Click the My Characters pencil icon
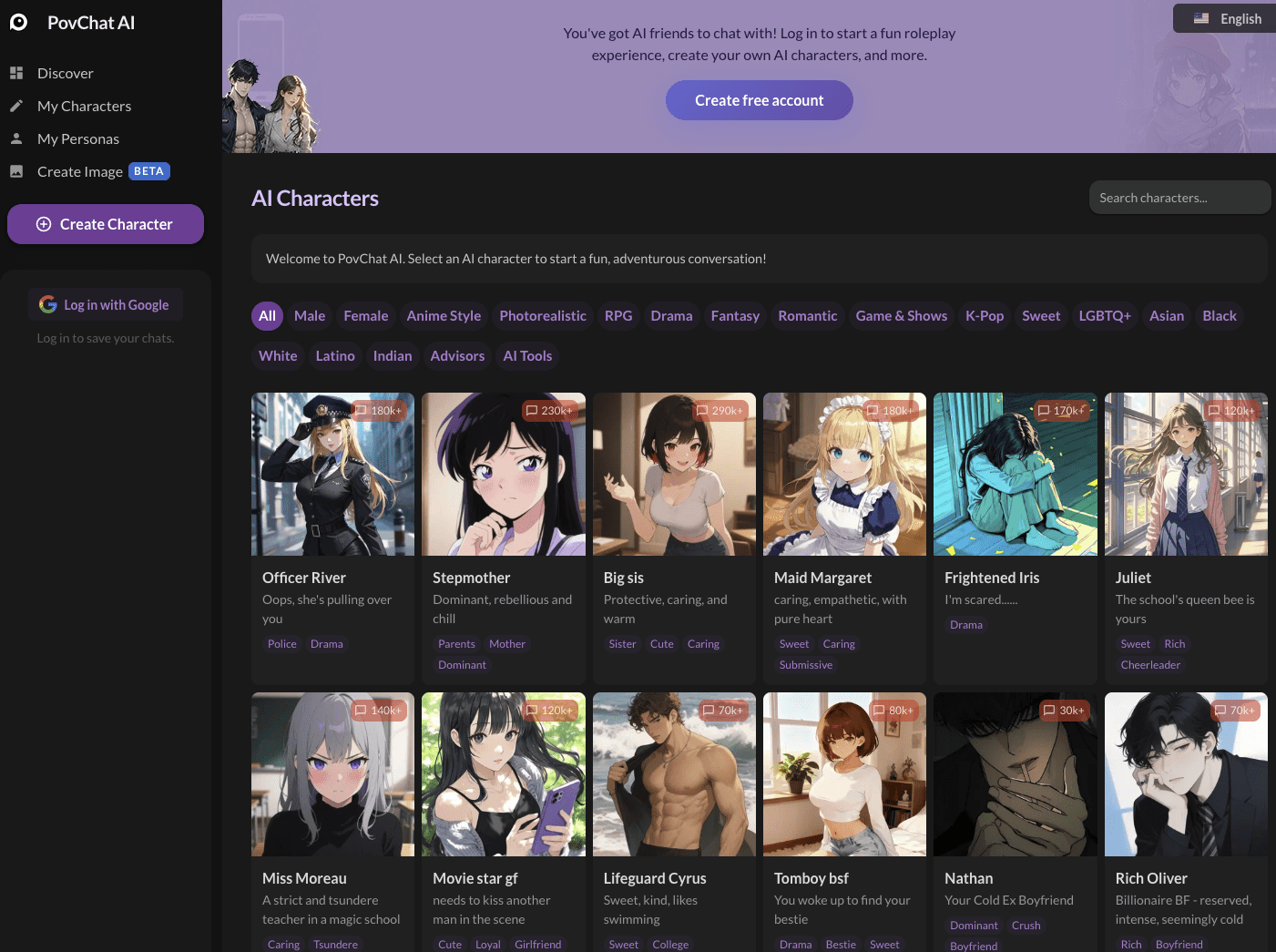 tap(16, 106)
